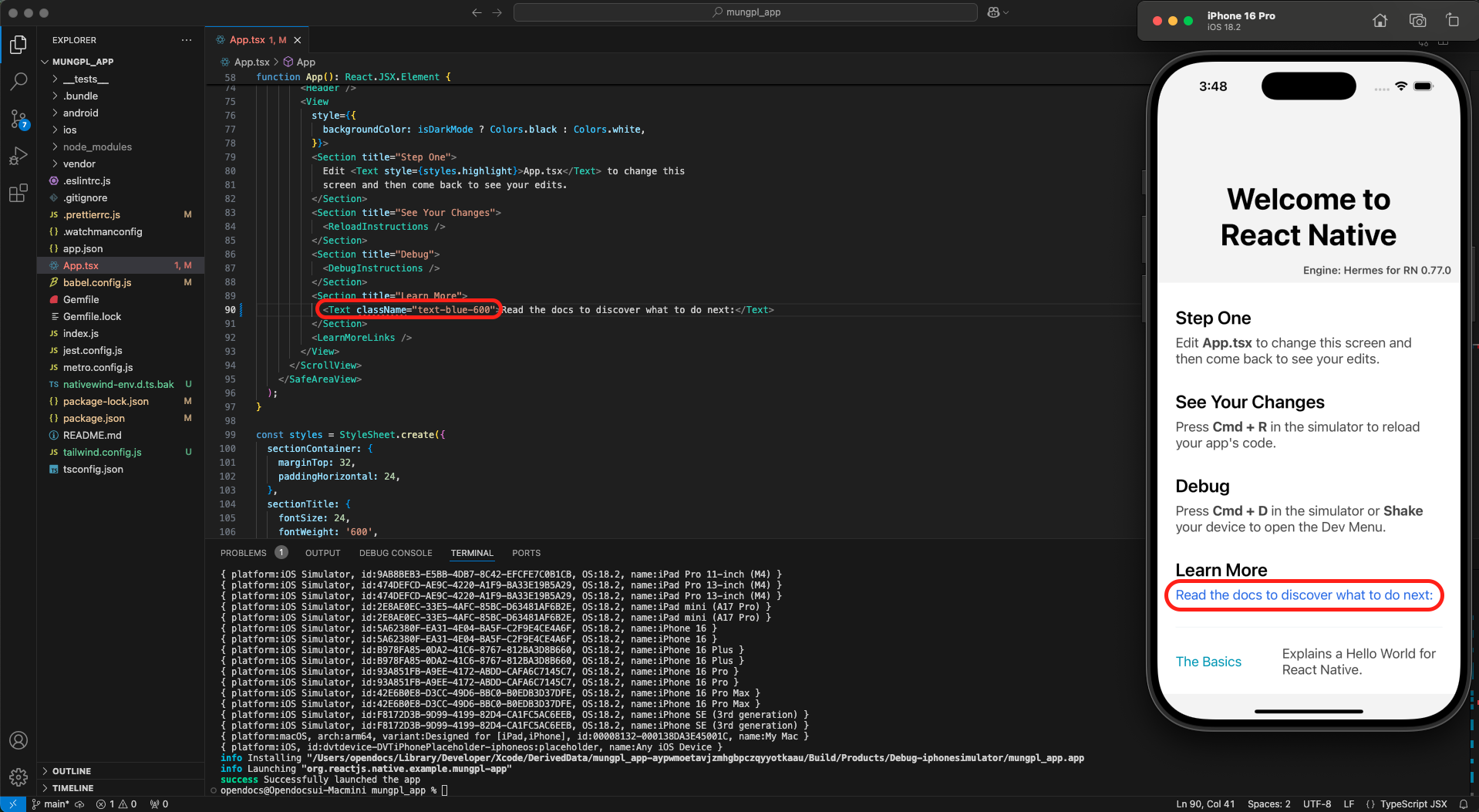Click Explorer more actions ellipsis
This screenshot has width=1479, height=812.
coord(187,40)
